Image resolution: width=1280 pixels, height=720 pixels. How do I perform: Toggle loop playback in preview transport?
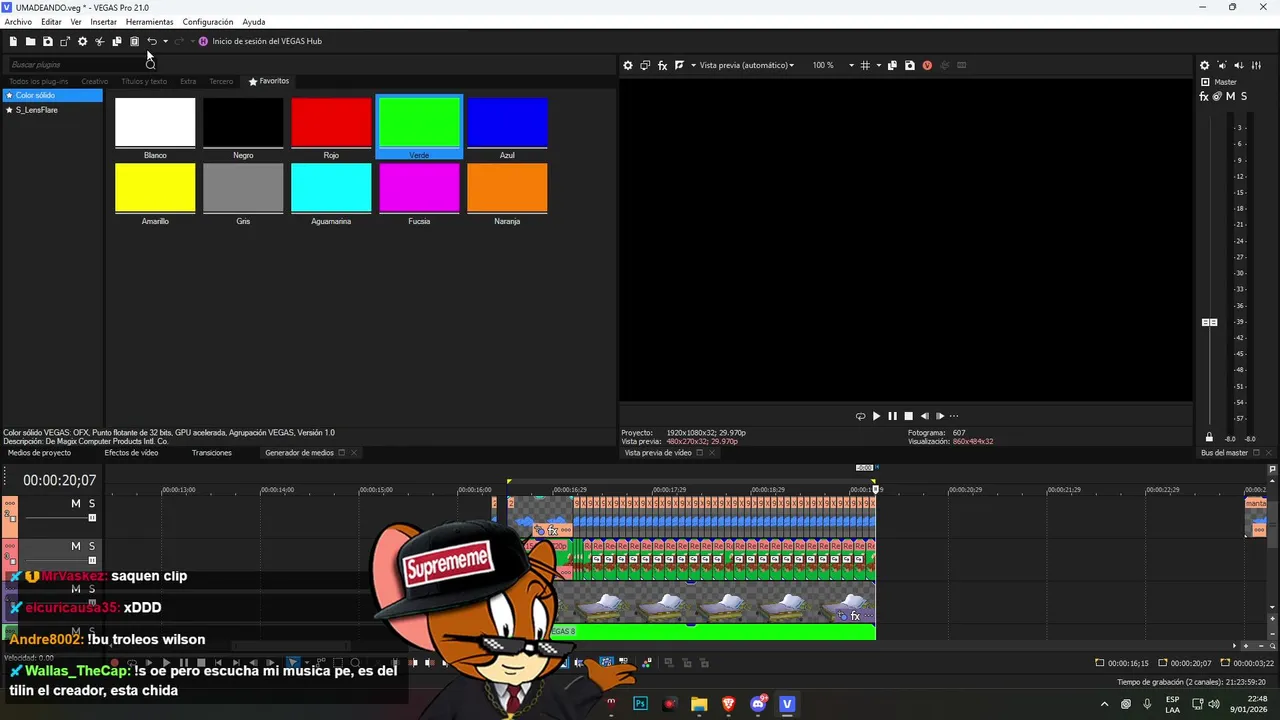pos(860,416)
